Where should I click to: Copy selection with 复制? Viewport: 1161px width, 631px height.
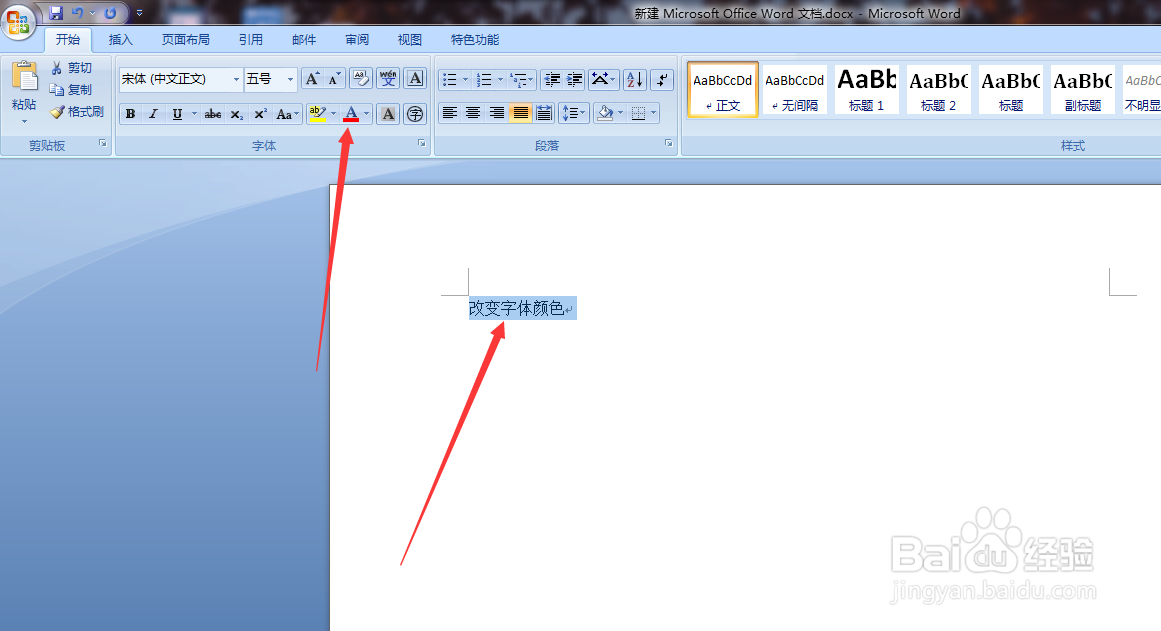click(x=72, y=90)
